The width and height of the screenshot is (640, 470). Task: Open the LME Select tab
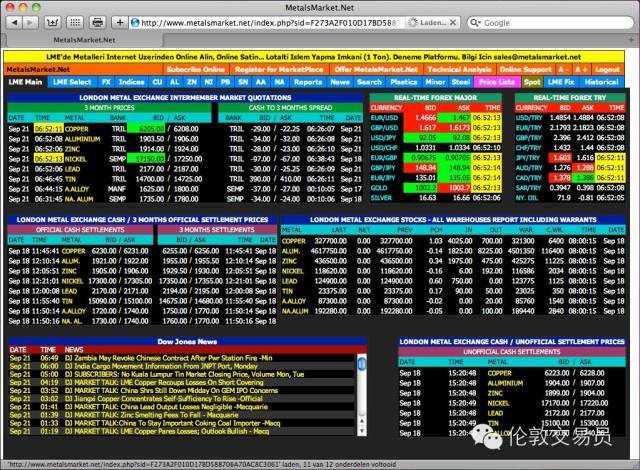(72, 82)
